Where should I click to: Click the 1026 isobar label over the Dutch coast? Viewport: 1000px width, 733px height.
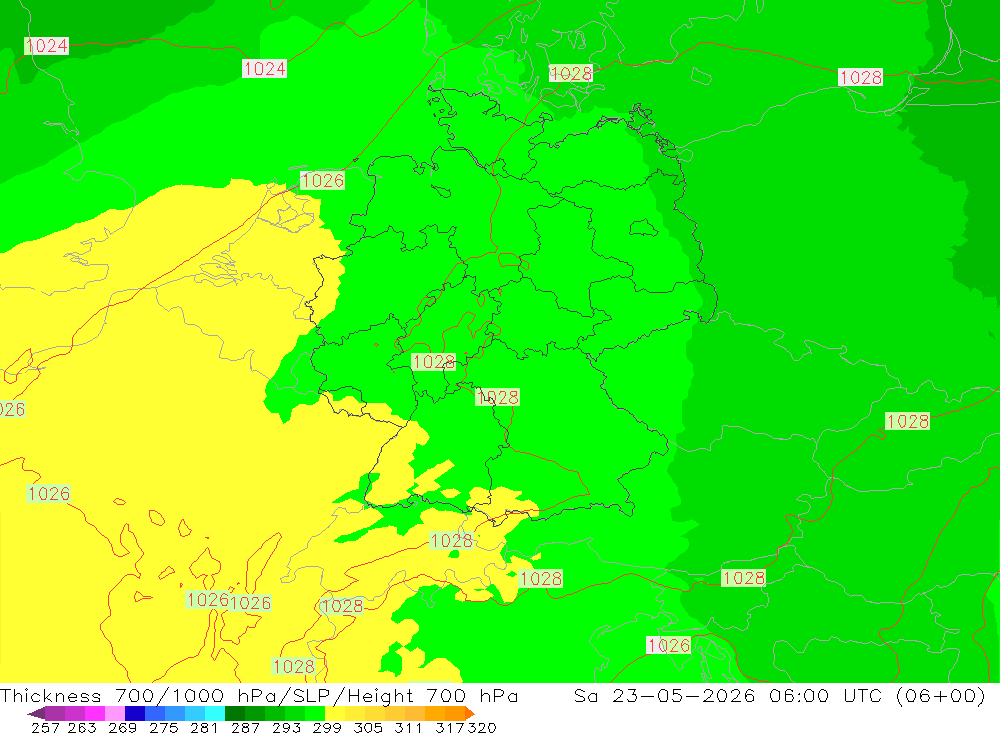click(x=323, y=181)
